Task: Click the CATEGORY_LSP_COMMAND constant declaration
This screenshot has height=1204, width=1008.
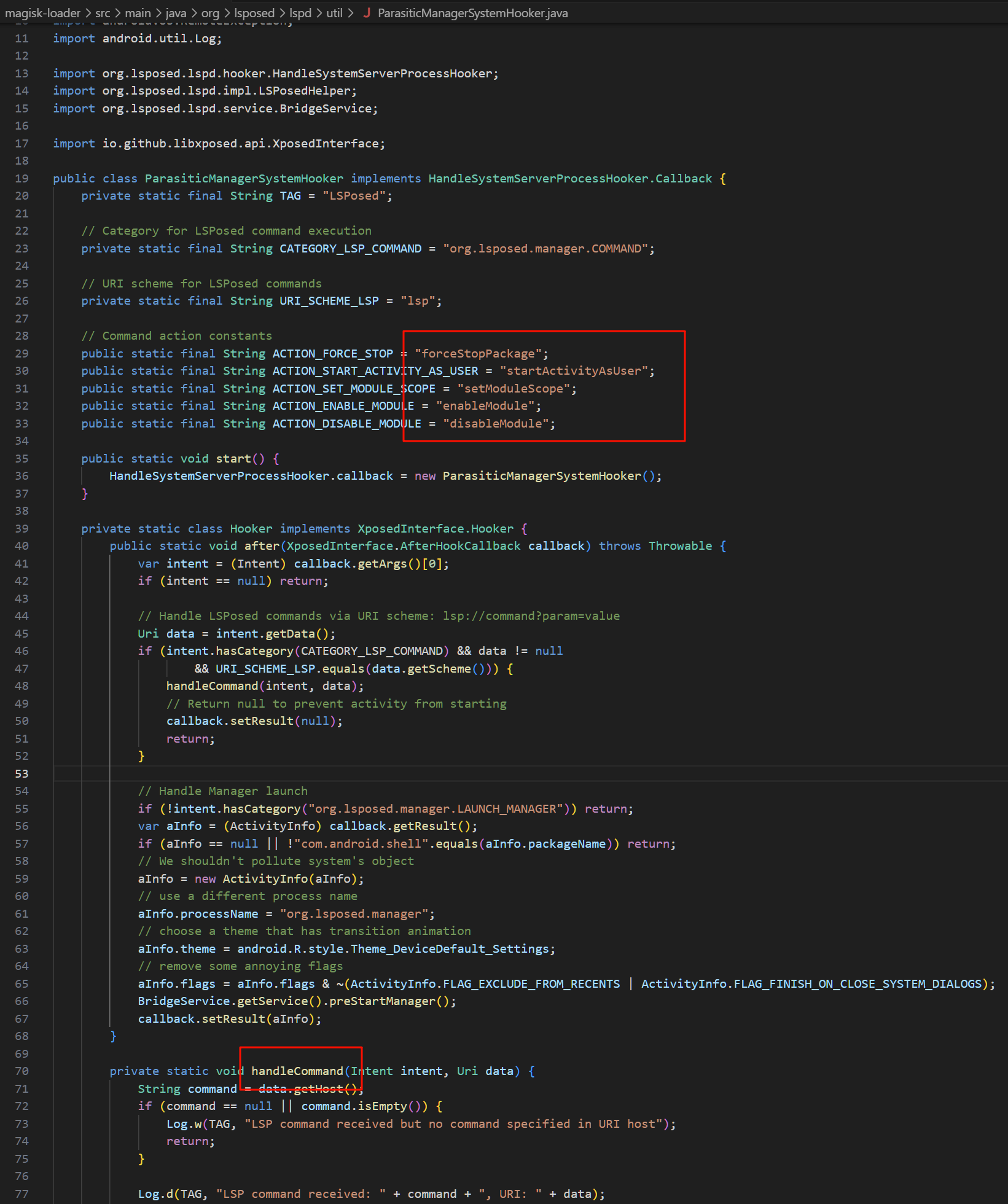Action: pyautogui.click(x=350, y=248)
